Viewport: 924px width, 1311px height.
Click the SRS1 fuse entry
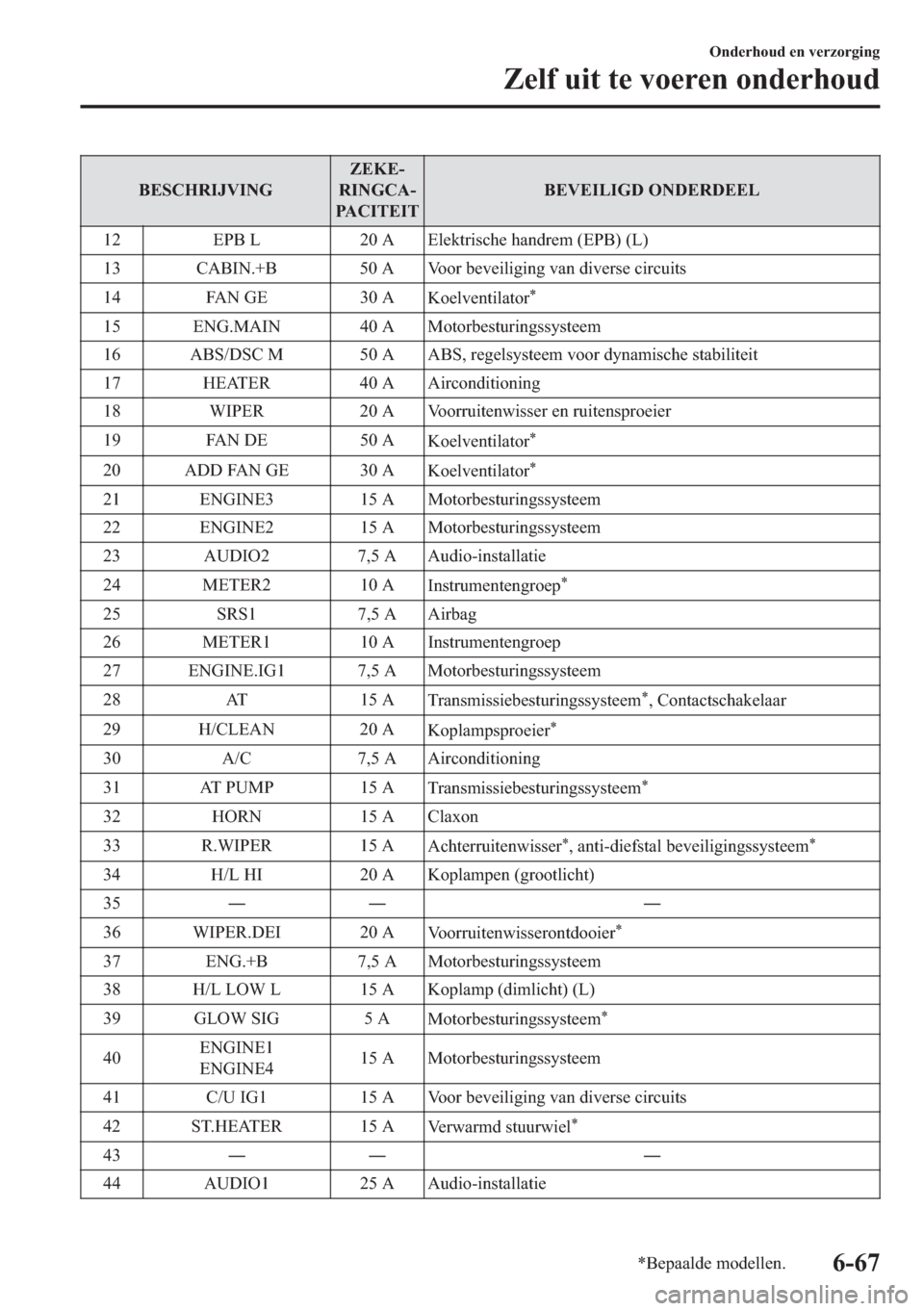click(236, 614)
